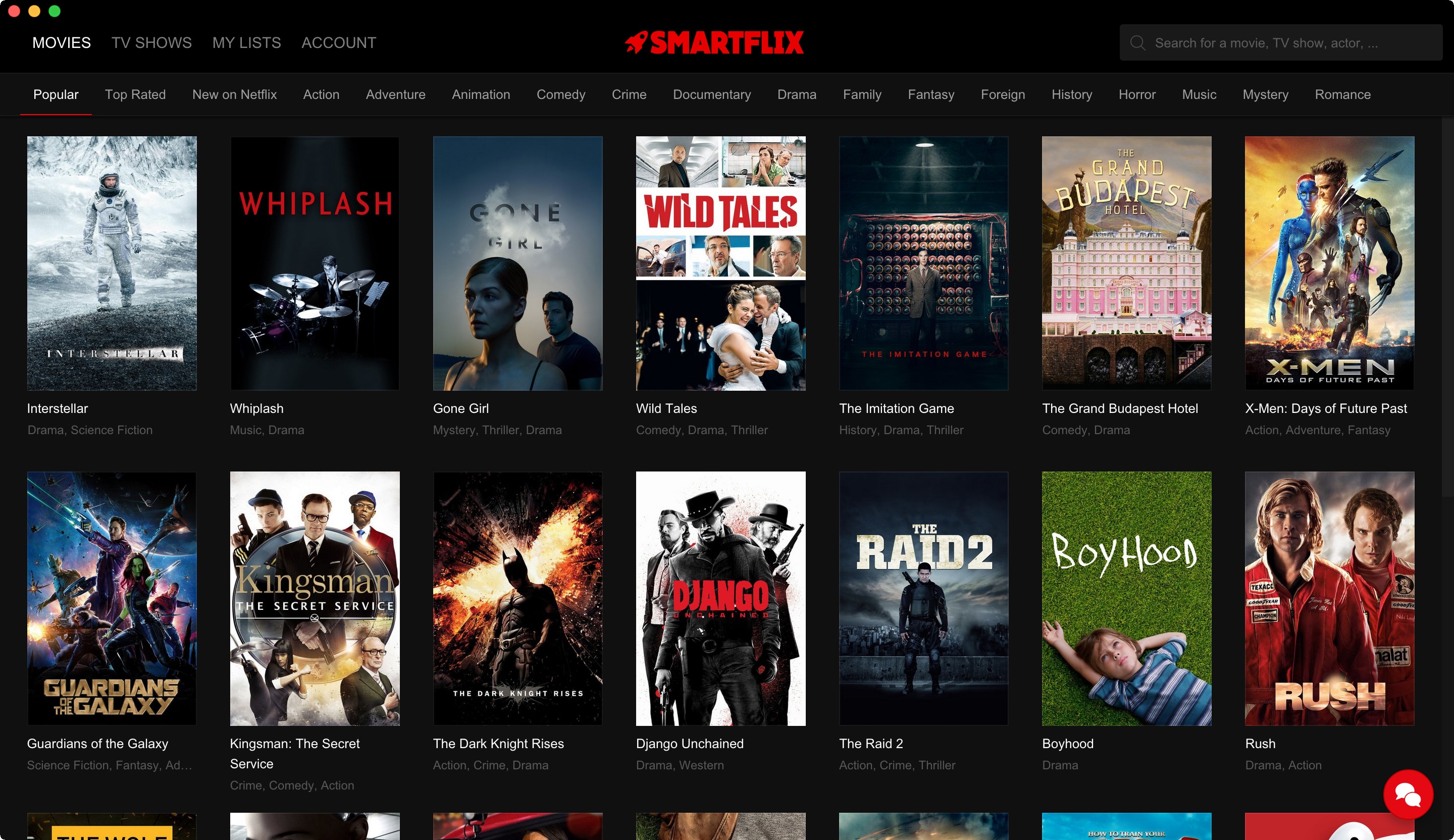Switch to the Romance tab

pos(1342,94)
